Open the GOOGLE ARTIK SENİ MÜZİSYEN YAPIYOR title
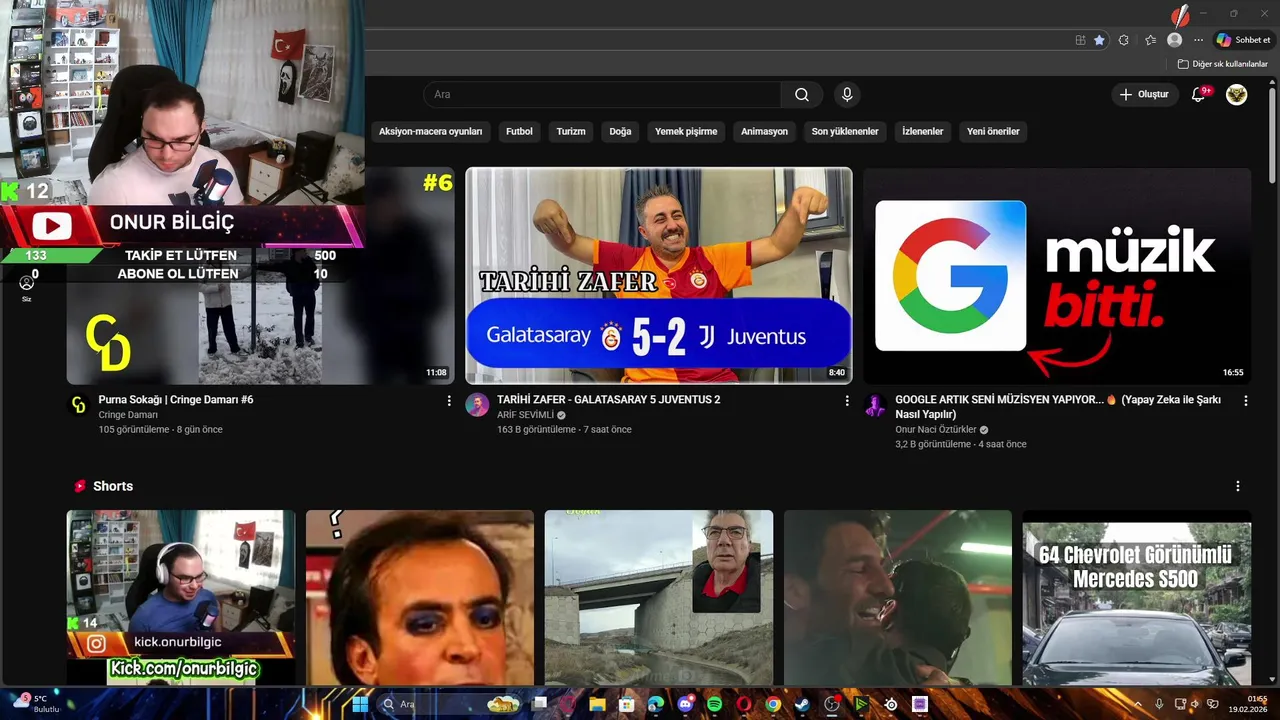The image size is (1280, 720). 1058,407
